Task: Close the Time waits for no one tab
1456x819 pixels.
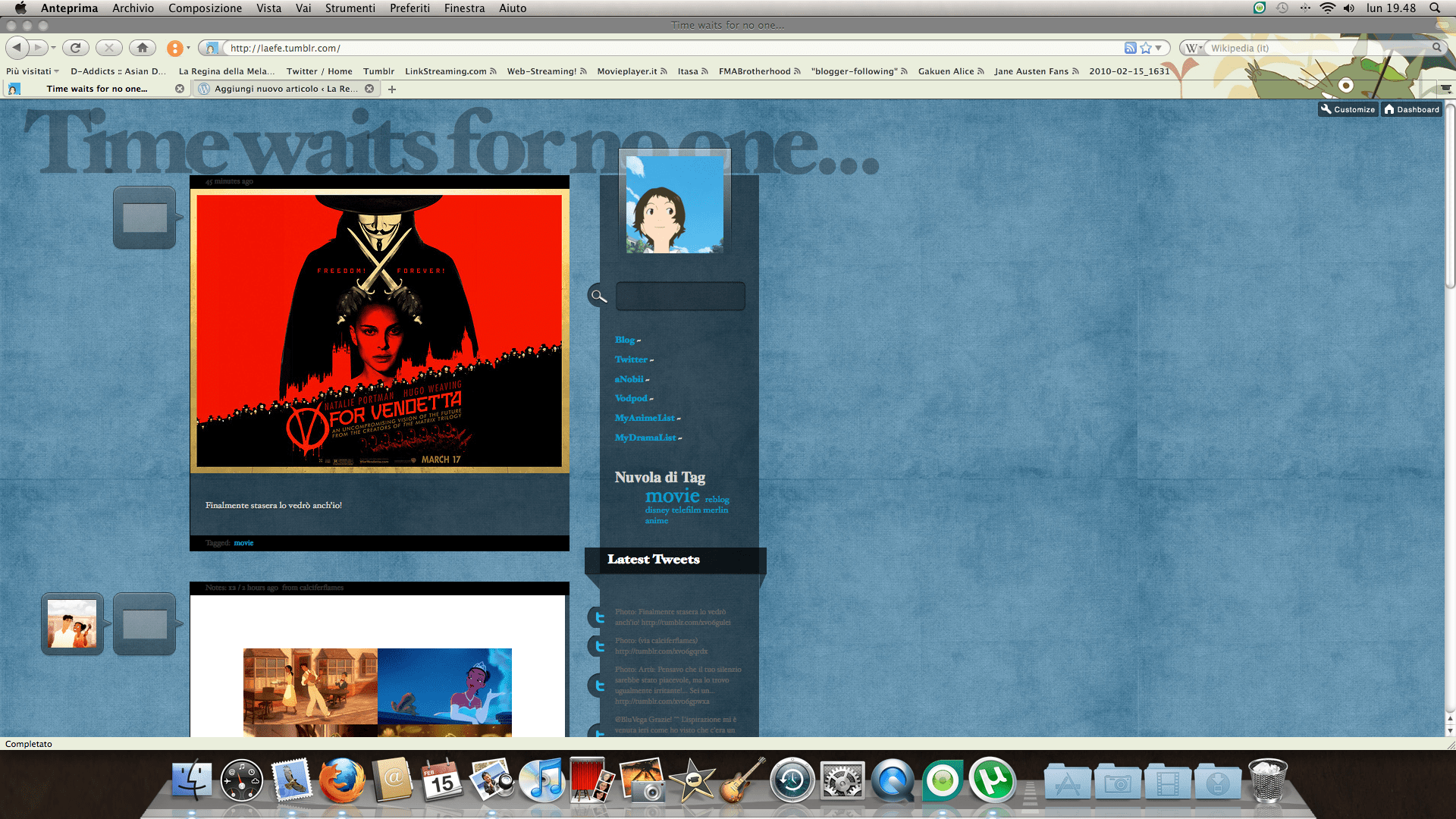Action: [180, 89]
